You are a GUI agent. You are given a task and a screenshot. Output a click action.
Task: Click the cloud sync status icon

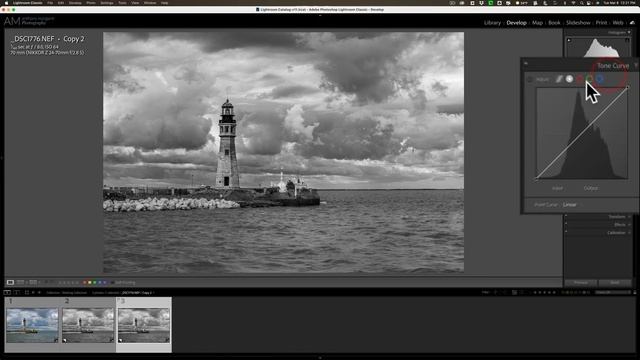coord(632,23)
